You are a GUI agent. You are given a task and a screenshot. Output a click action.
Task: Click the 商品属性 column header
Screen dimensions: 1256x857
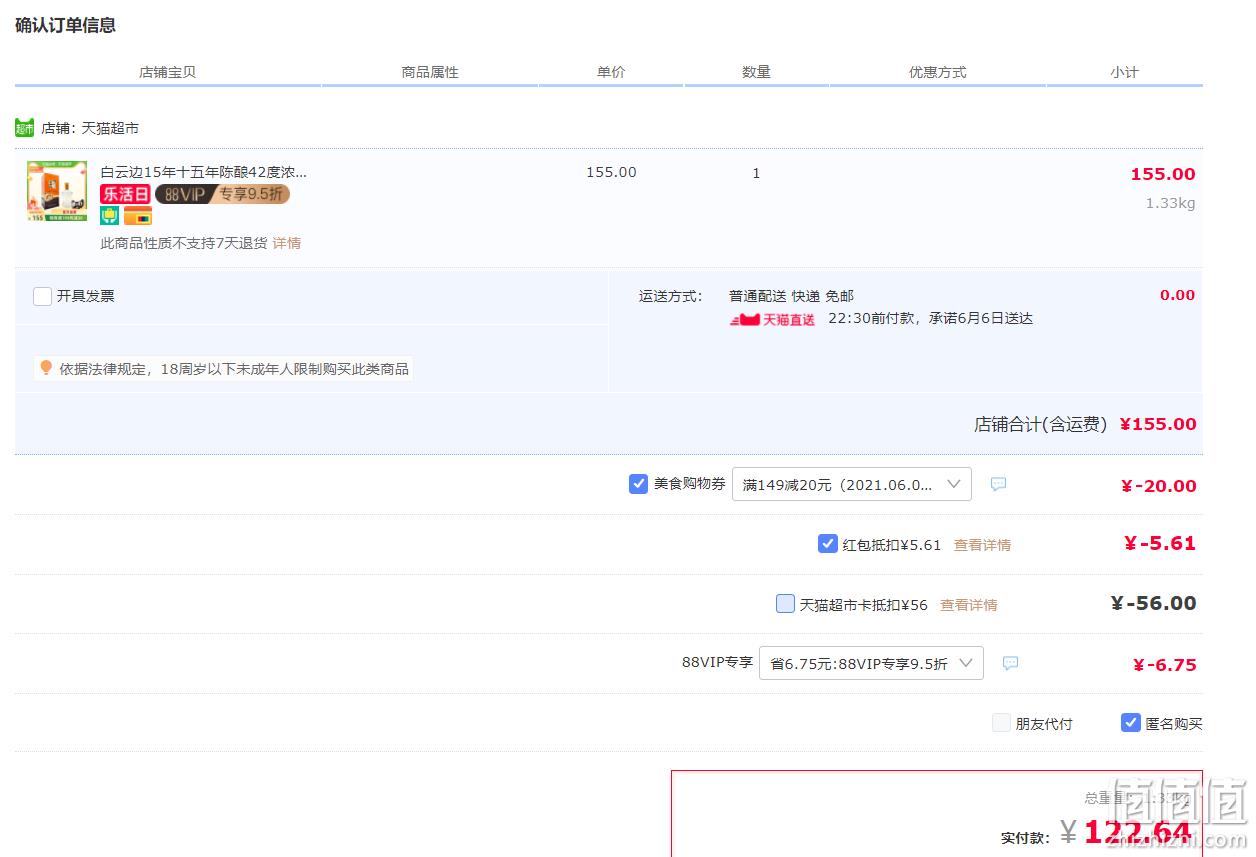(430, 72)
